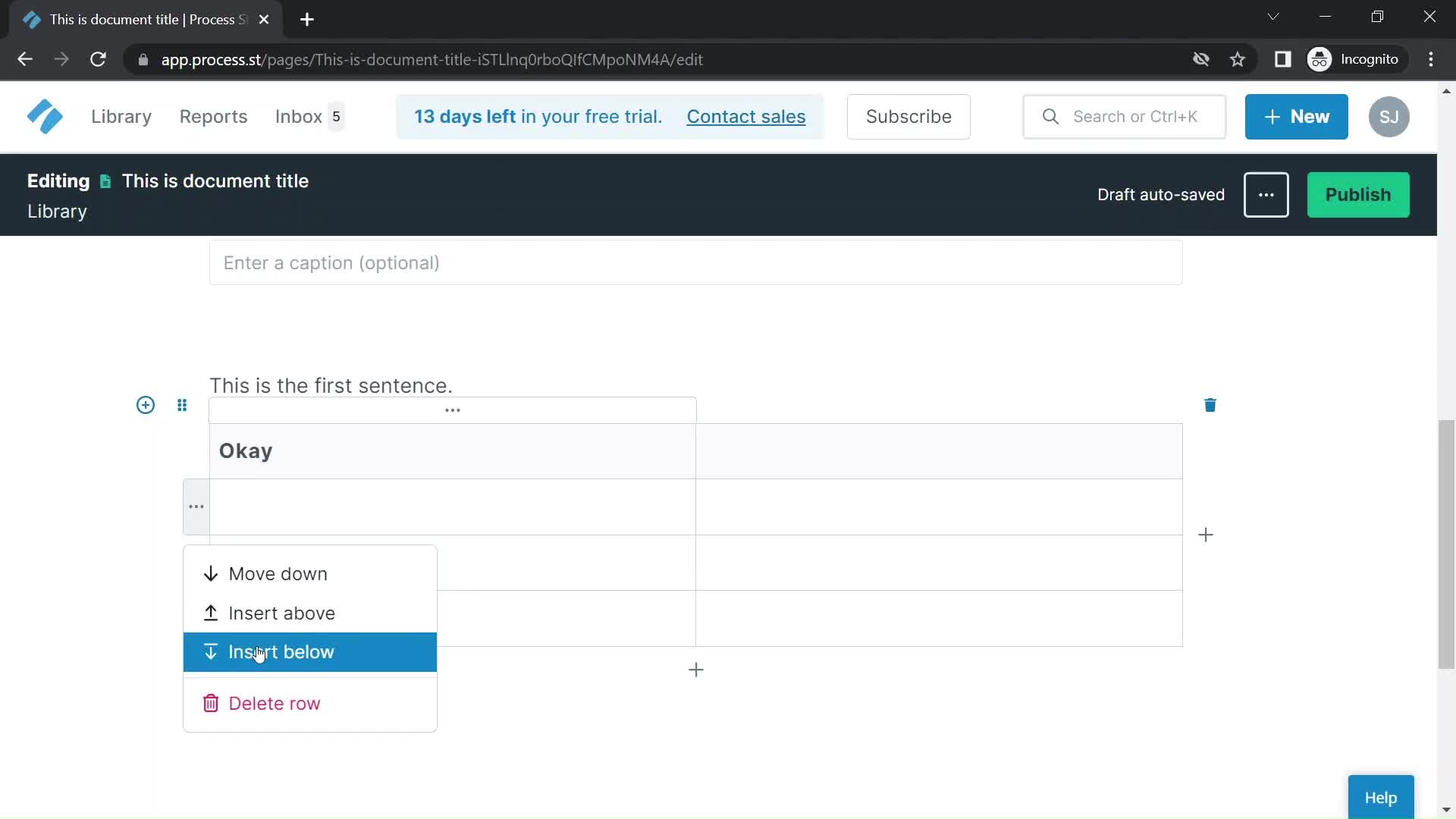Select Delete row from context menu
Viewport: 1456px width, 819px height.
(274, 702)
